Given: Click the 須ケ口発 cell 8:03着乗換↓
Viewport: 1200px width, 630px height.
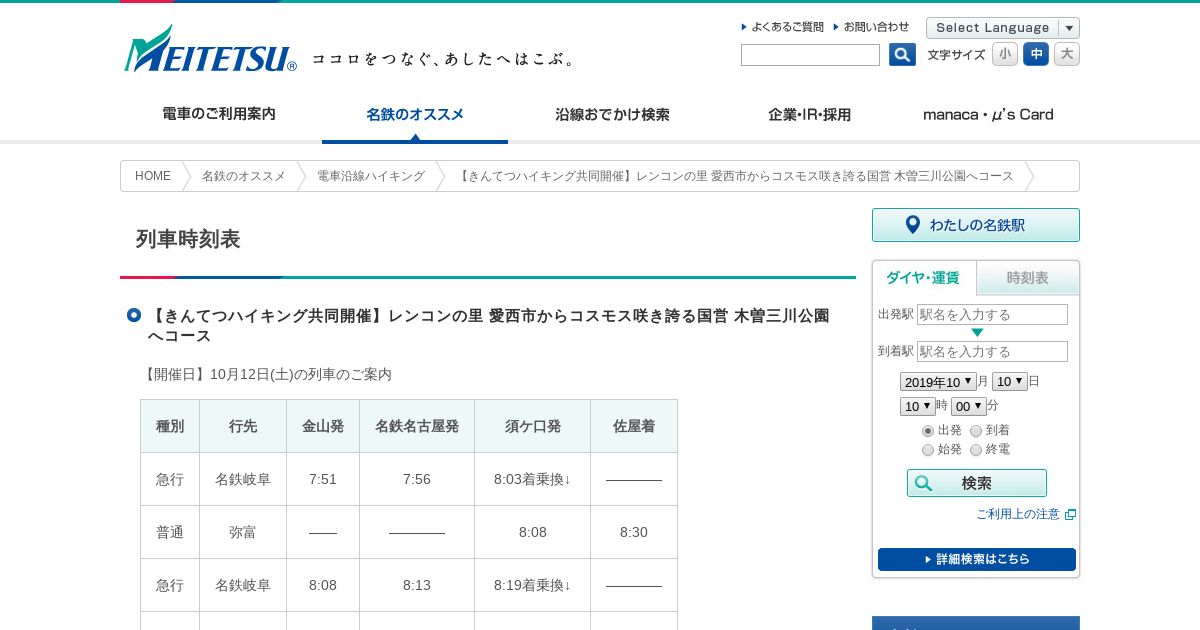Looking at the screenshot, I should (x=532, y=479).
